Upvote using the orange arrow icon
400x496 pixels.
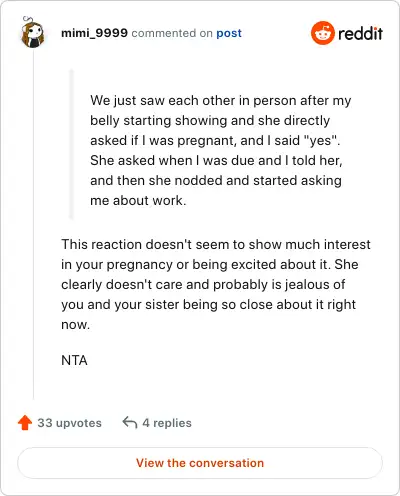[25, 423]
